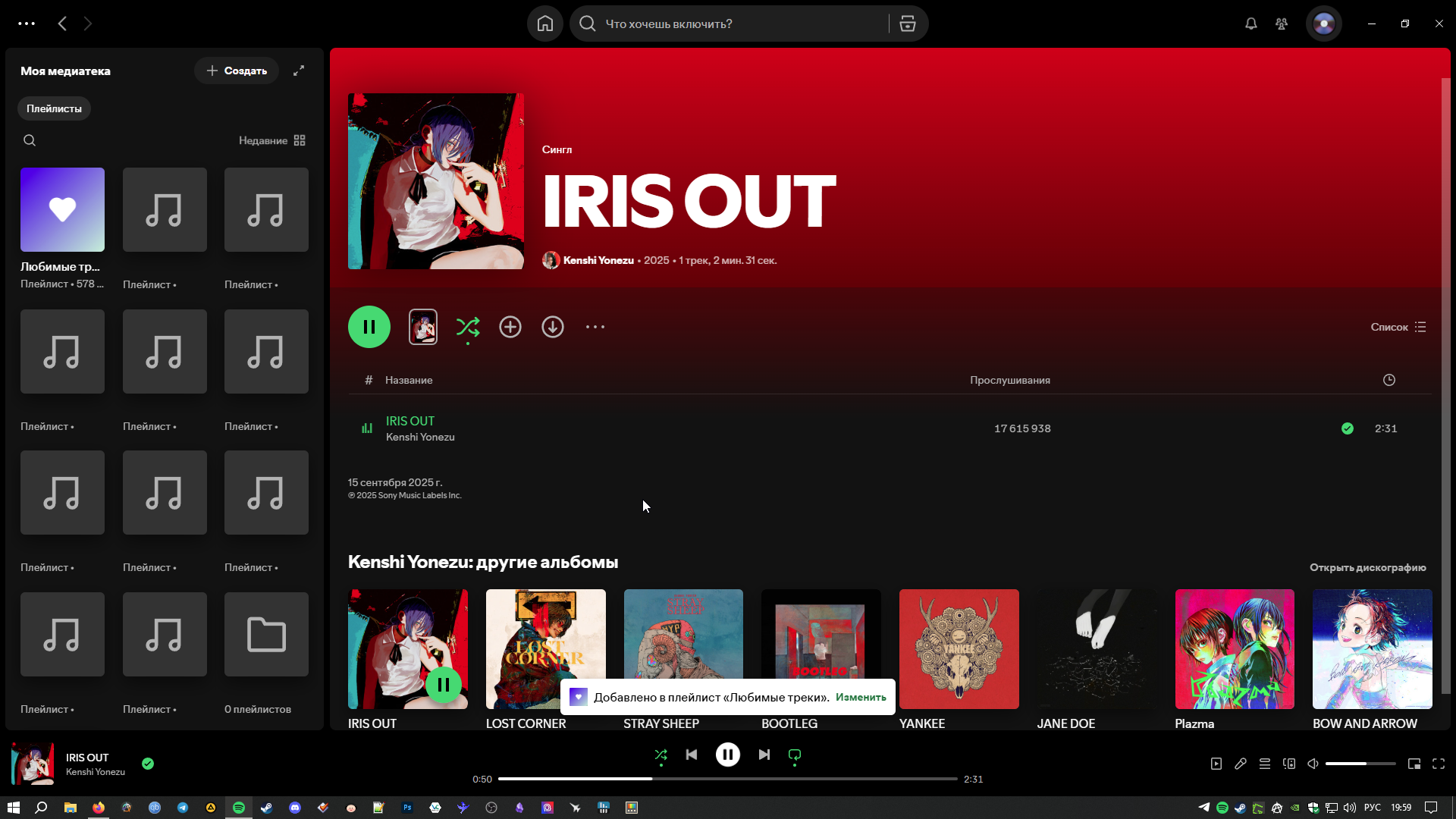
Task: Go to Home via house icon
Action: 545,24
